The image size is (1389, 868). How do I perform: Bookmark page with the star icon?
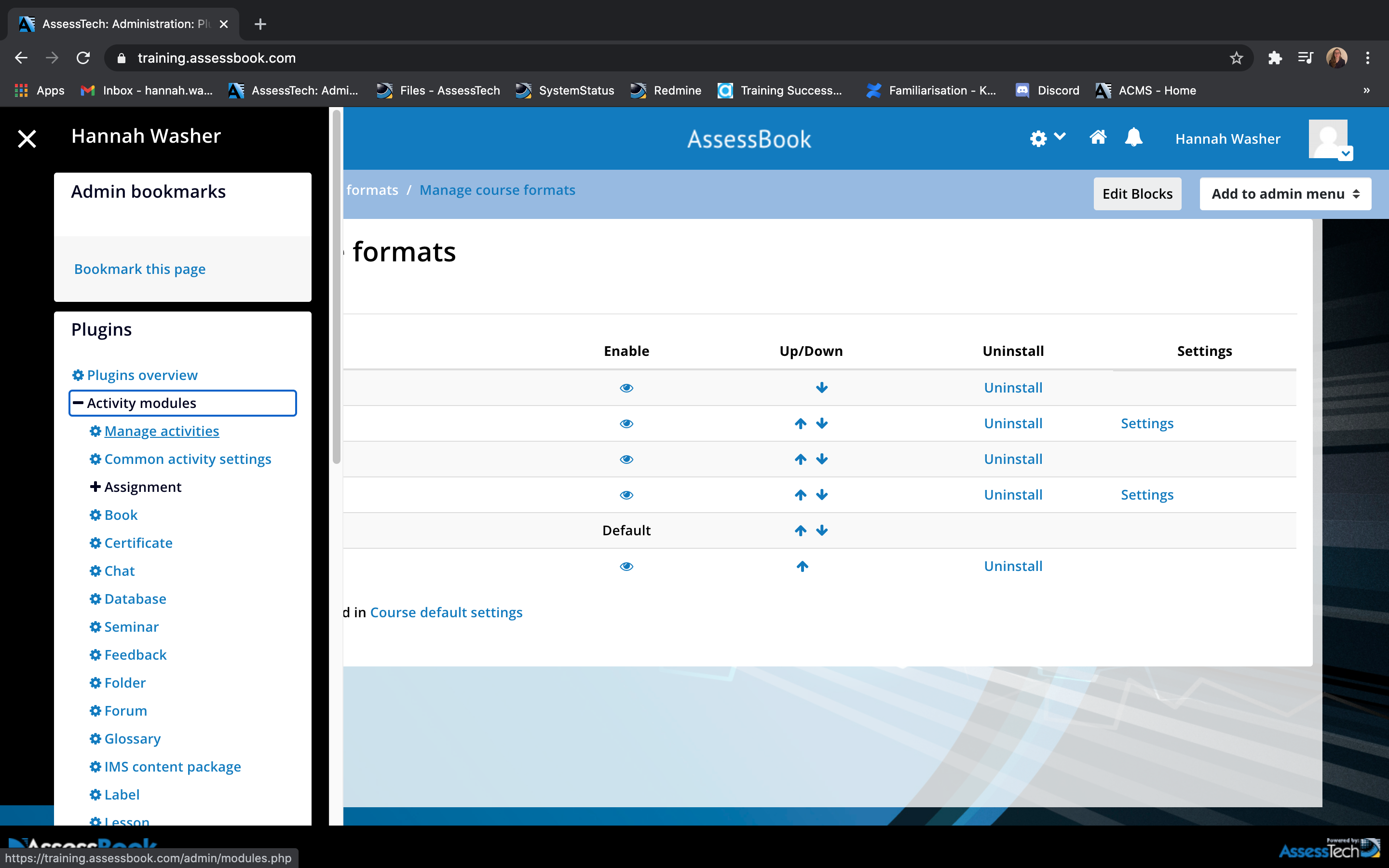click(1236, 58)
